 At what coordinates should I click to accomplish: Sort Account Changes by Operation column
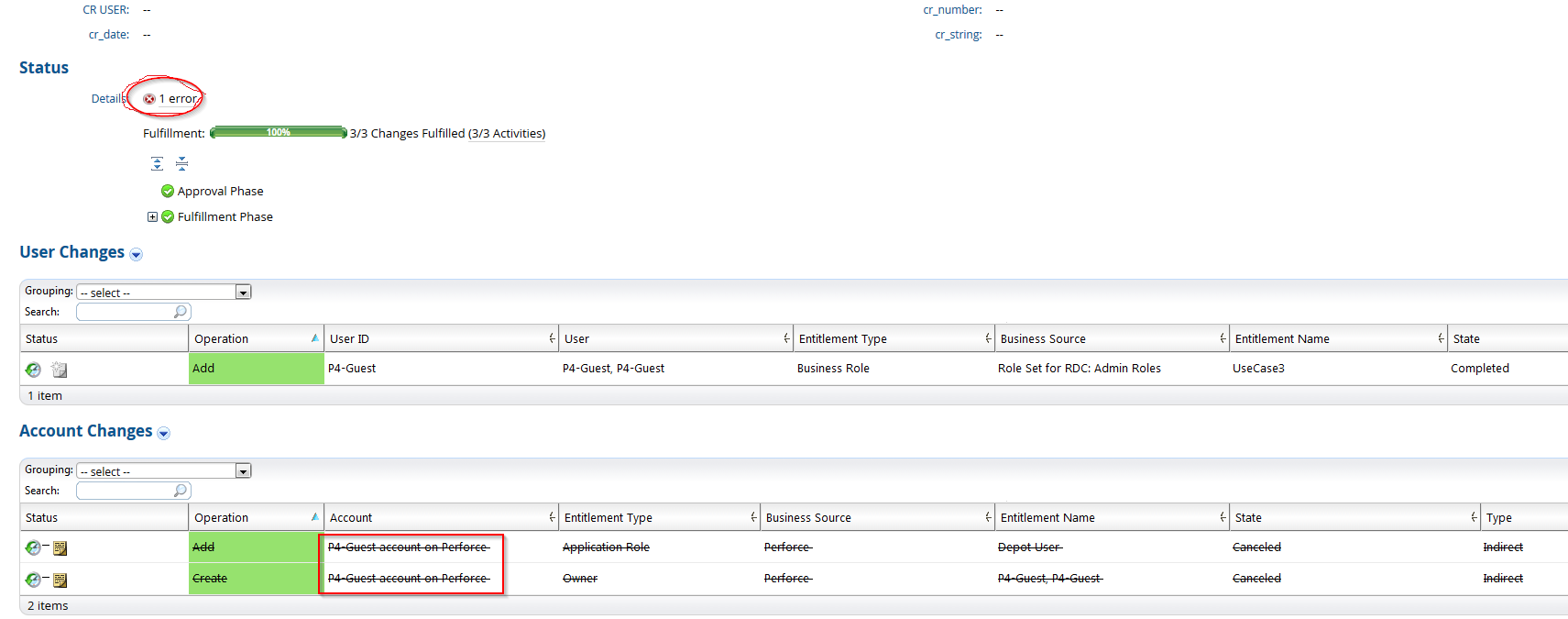pyautogui.click(x=256, y=518)
